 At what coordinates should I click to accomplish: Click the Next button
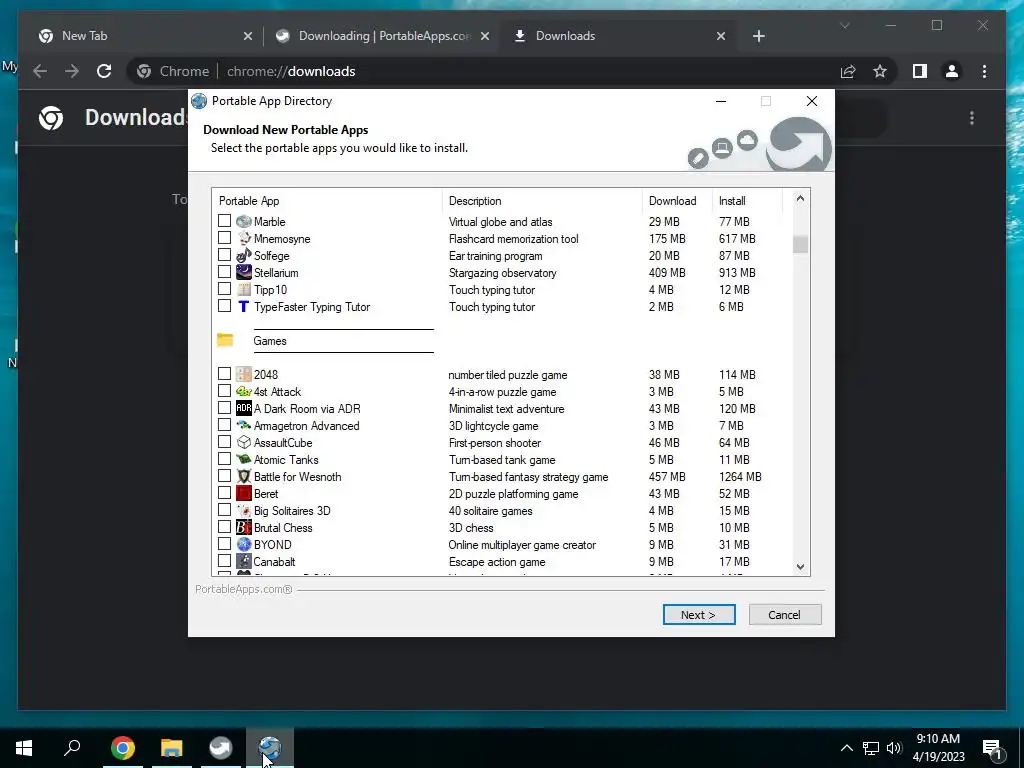coord(699,615)
